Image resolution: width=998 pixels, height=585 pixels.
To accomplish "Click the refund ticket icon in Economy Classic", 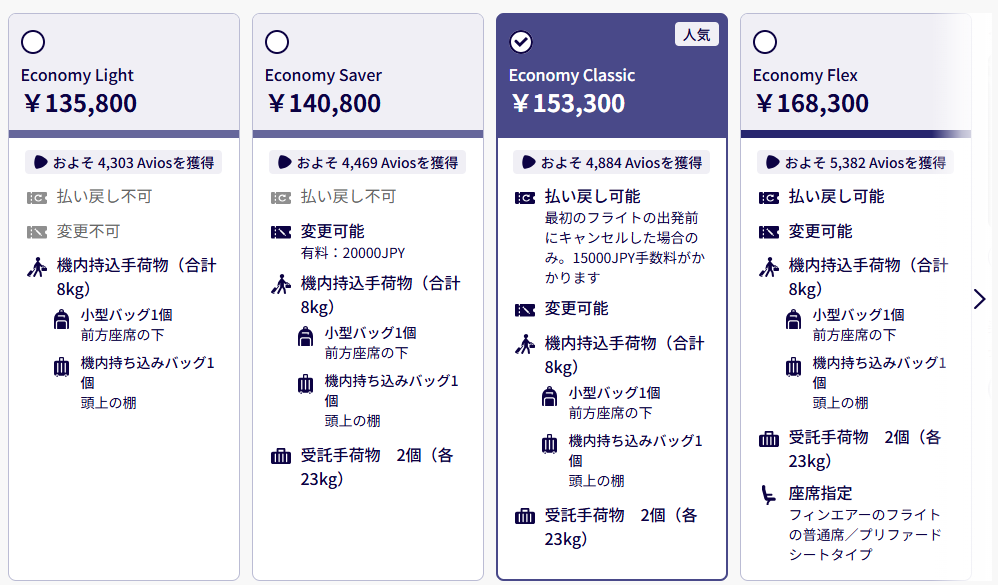I will click(524, 198).
